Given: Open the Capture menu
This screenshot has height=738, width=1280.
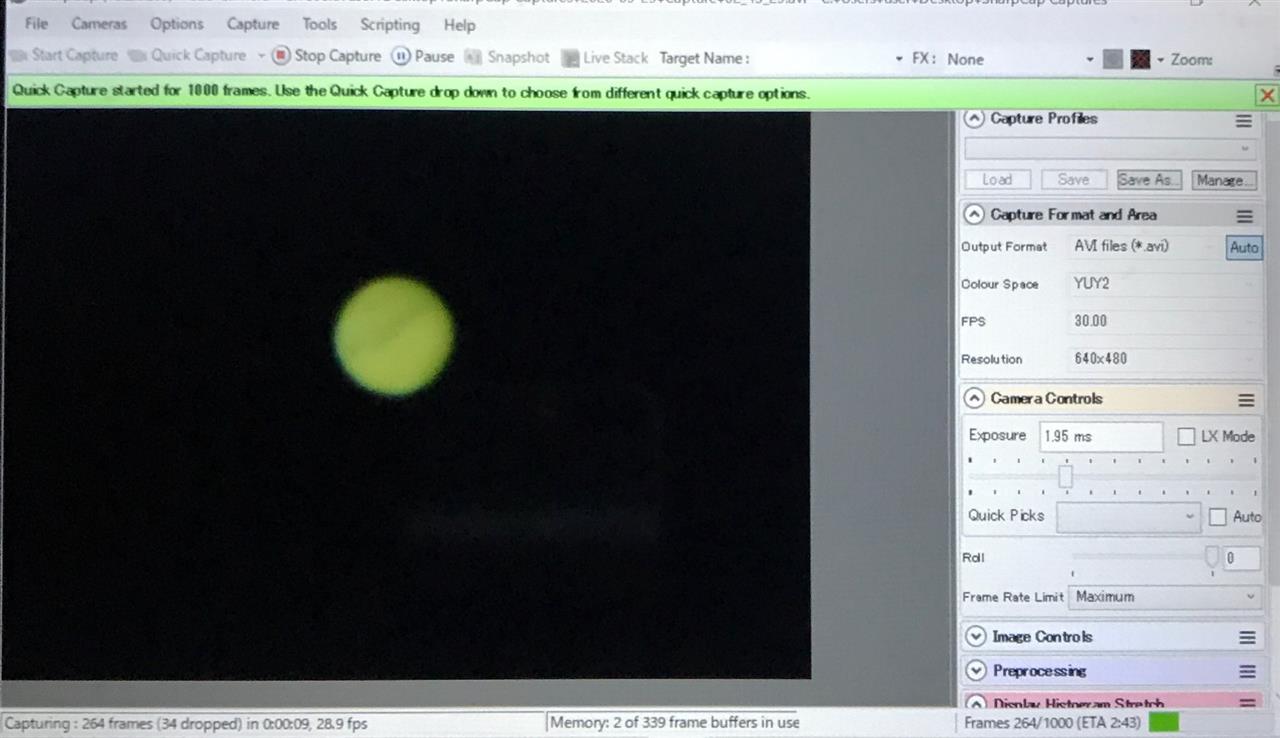Looking at the screenshot, I should pyautogui.click(x=253, y=24).
